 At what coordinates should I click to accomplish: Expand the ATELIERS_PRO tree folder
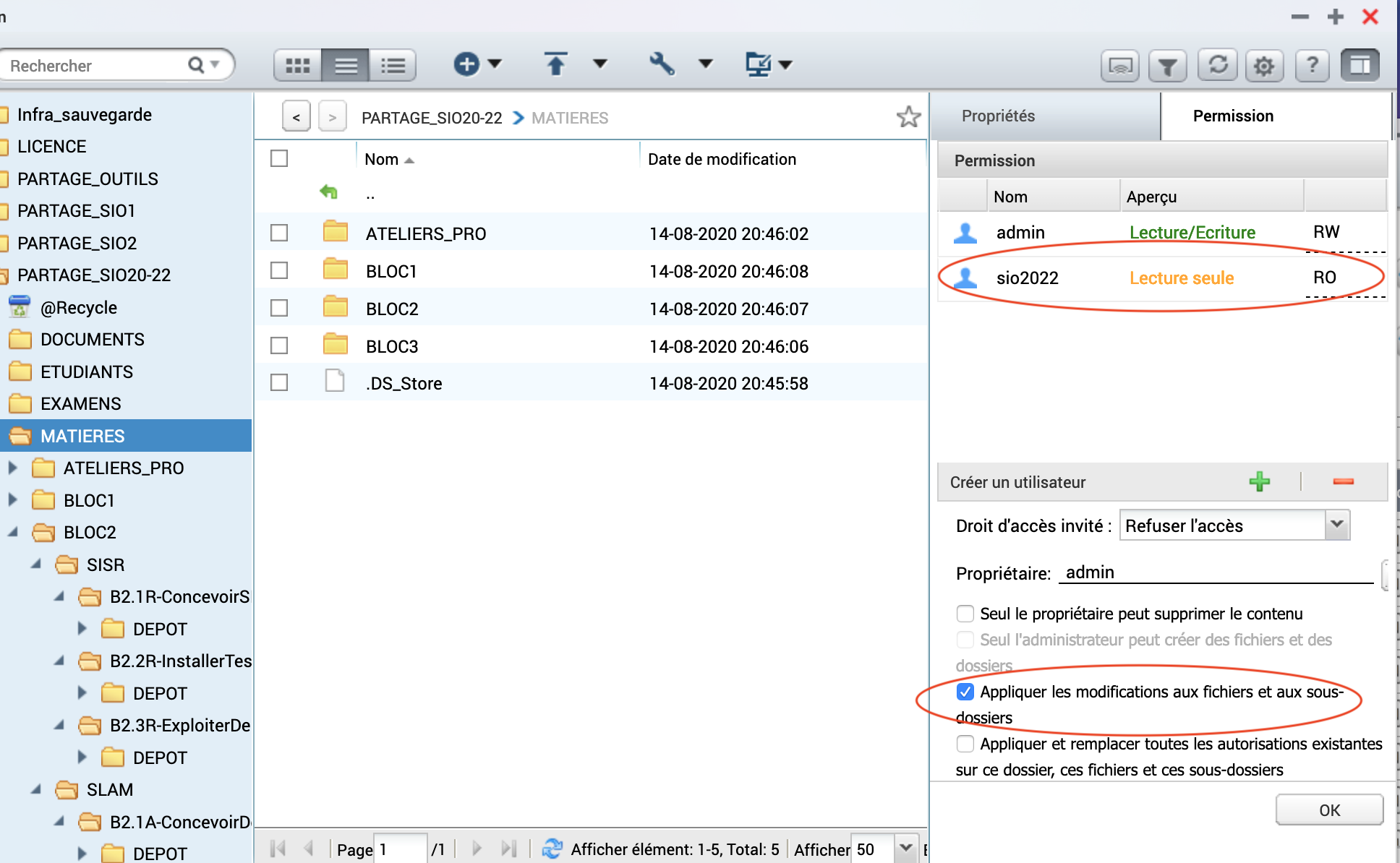click(12, 468)
